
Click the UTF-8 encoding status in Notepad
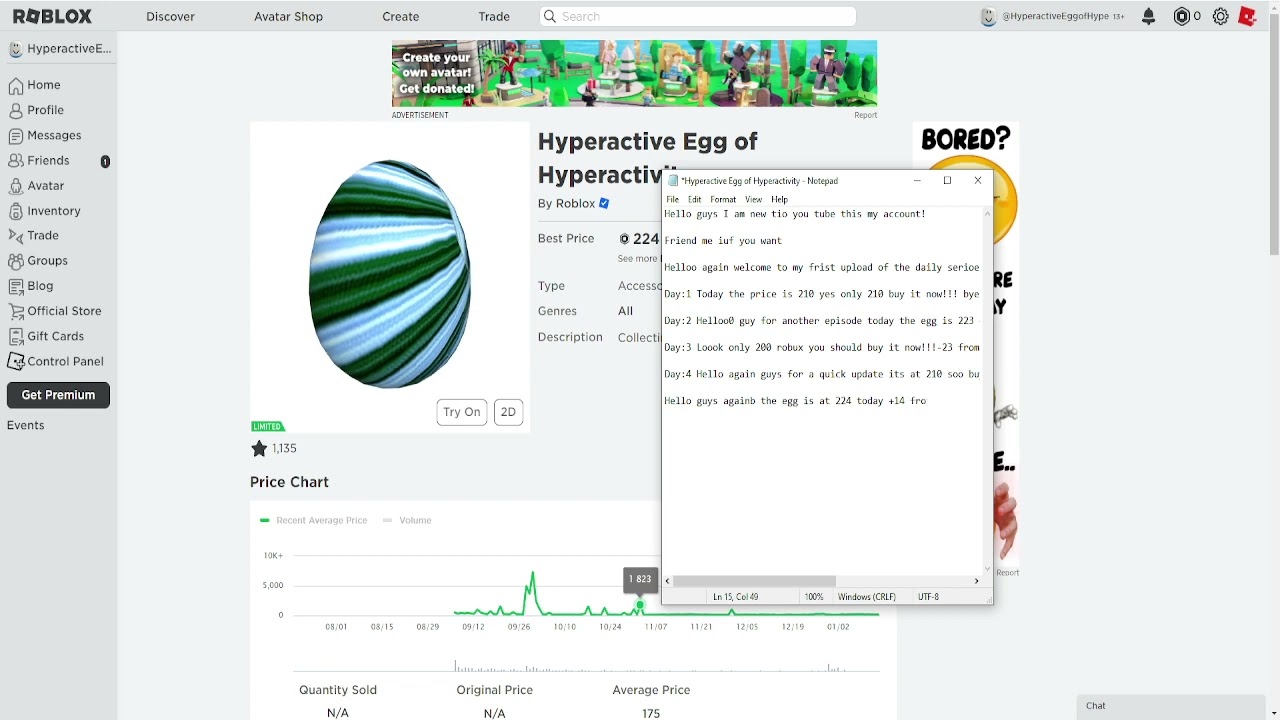928,597
